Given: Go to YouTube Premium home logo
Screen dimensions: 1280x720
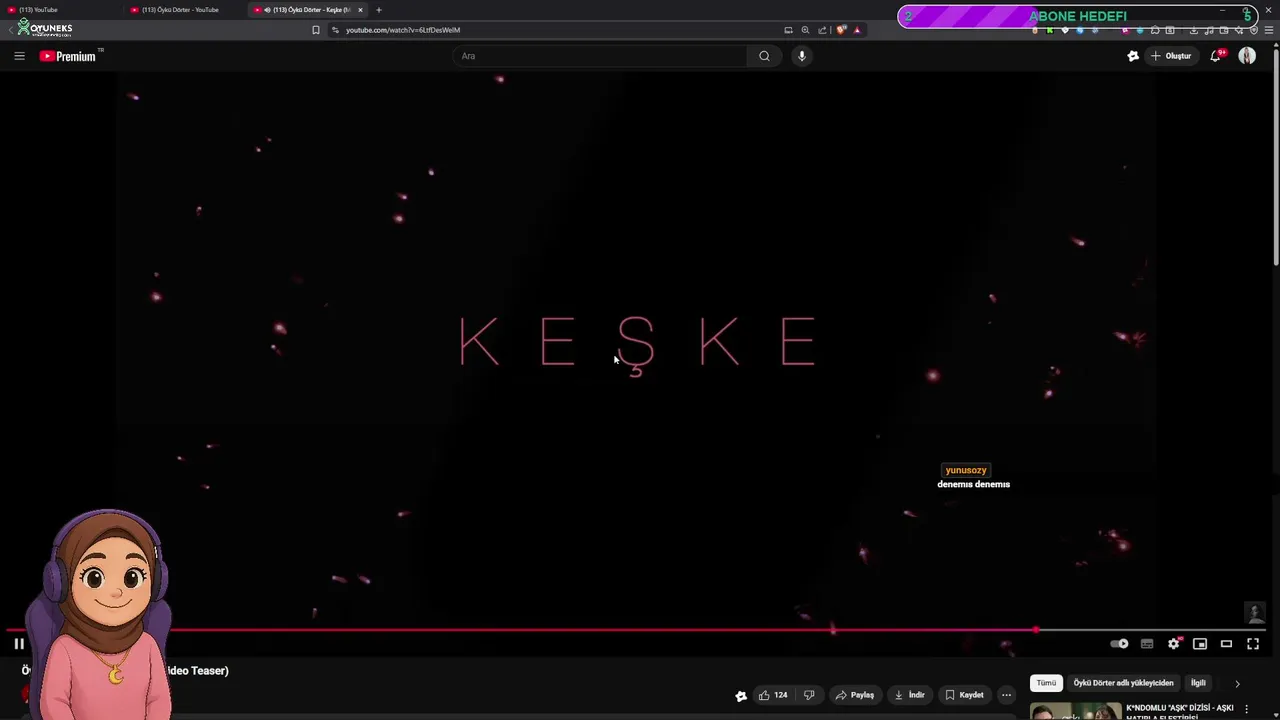Looking at the screenshot, I should tap(68, 56).
